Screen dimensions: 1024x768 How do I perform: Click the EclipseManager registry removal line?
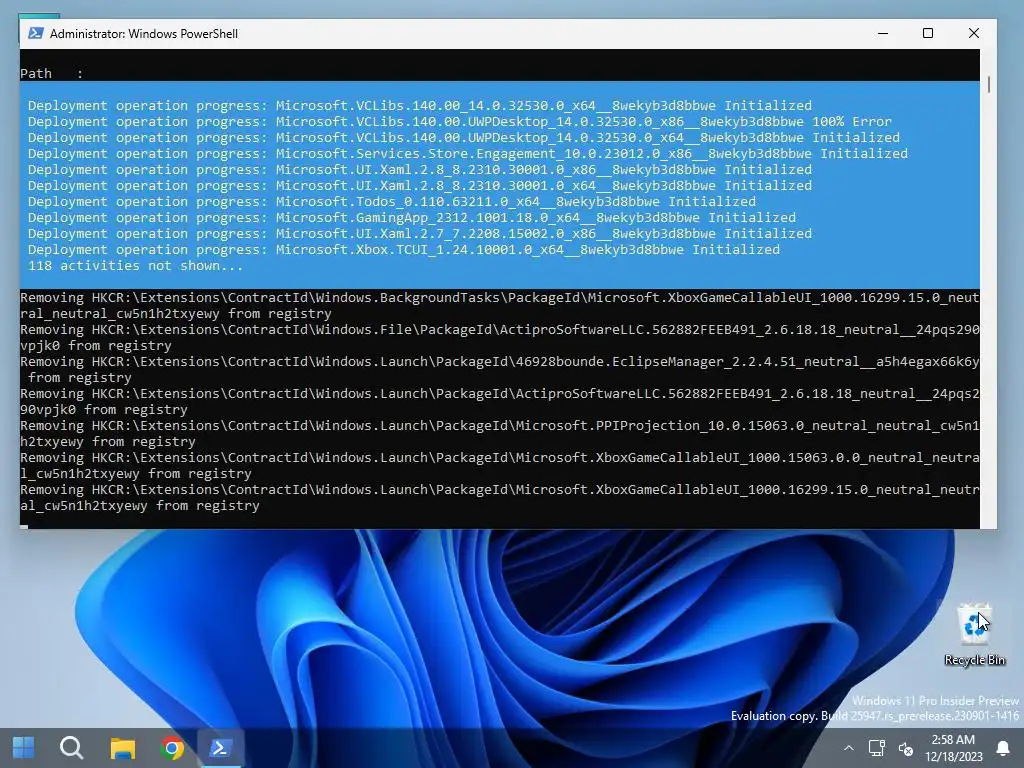click(x=500, y=370)
